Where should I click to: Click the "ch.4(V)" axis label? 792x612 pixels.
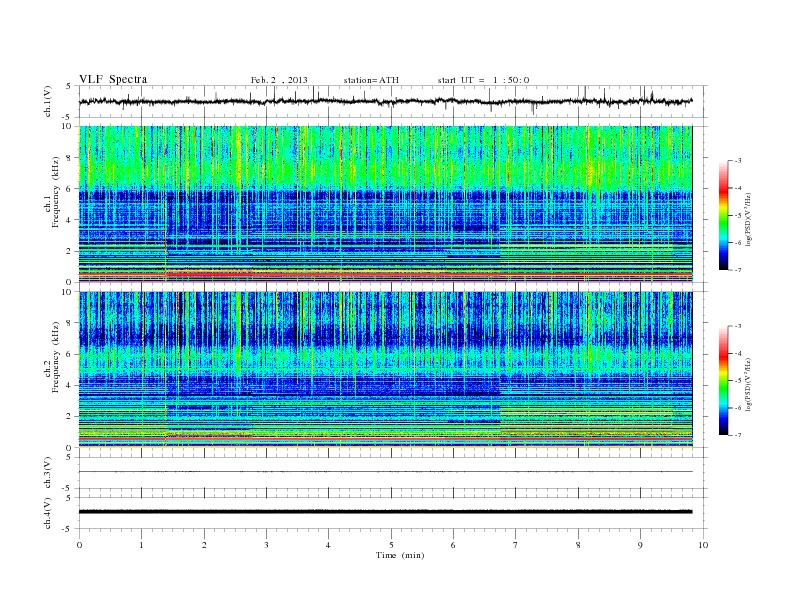click(x=48, y=513)
